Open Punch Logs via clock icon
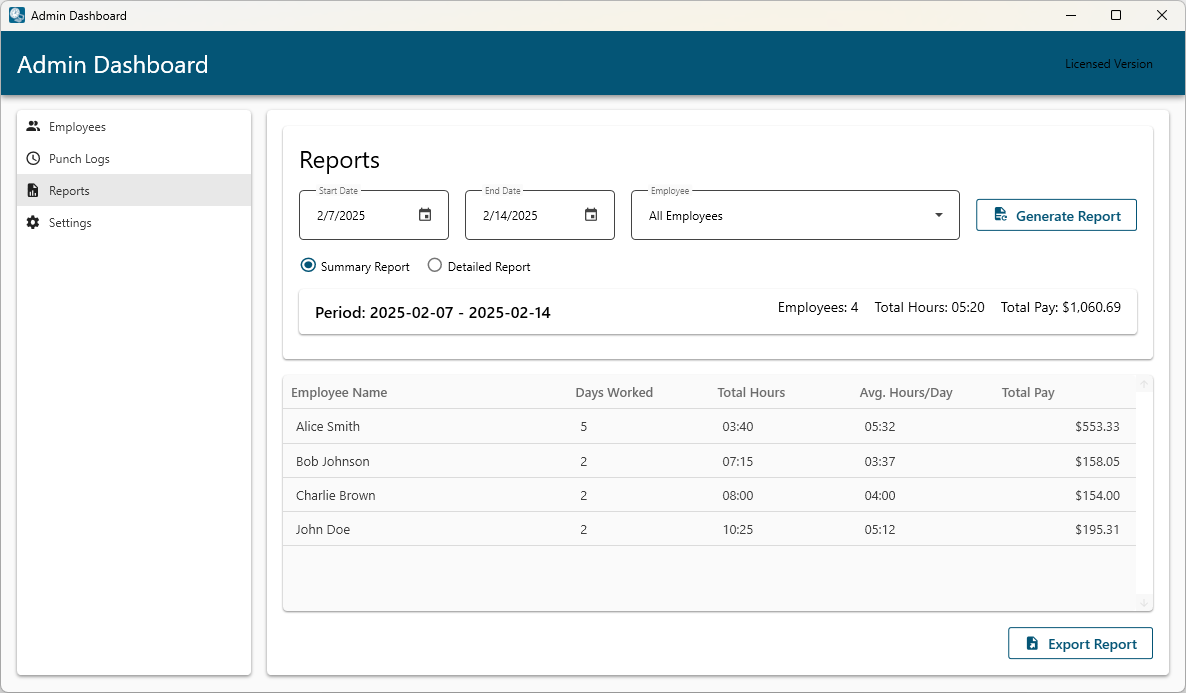 pyautogui.click(x=33, y=158)
